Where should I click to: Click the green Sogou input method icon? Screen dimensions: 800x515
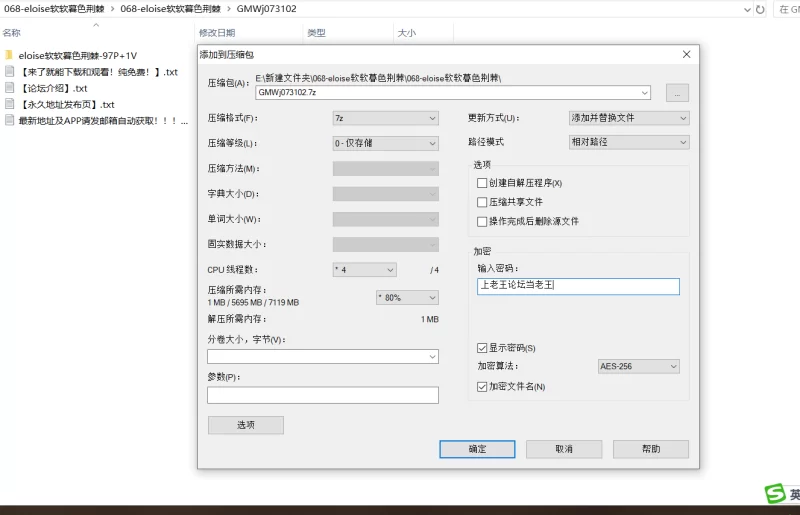(775, 494)
